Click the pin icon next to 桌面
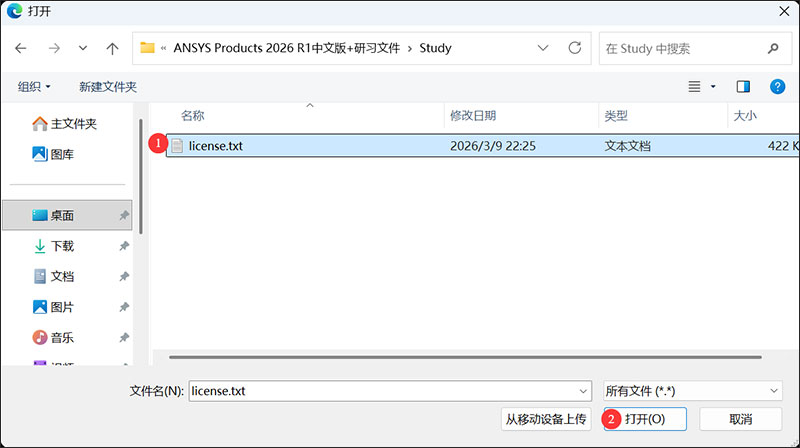The width and height of the screenshot is (800, 448). pyautogui.click(x=124, y=215)
